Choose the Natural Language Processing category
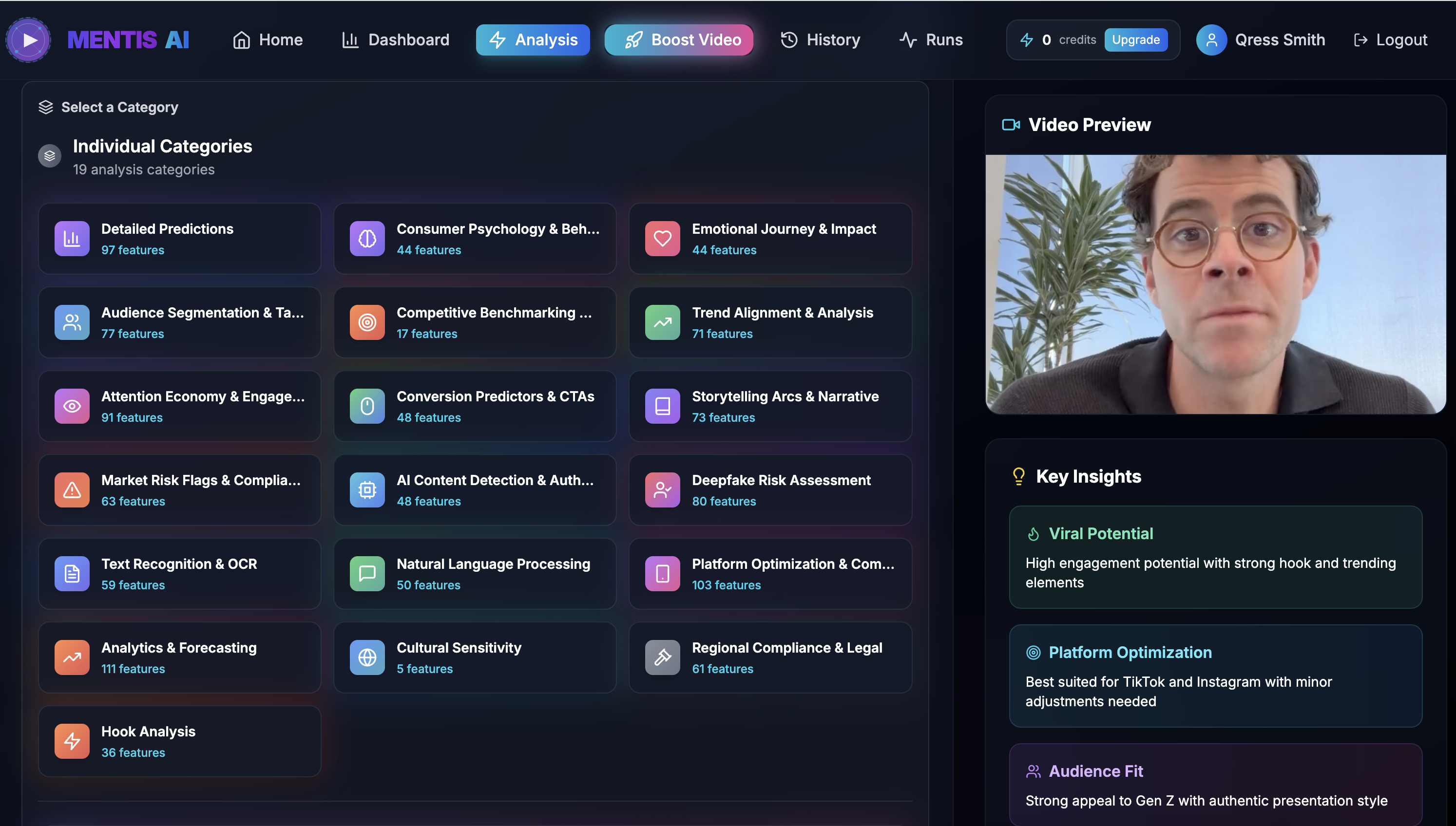The image size is (1456, 826). click(x=475, y=574)
